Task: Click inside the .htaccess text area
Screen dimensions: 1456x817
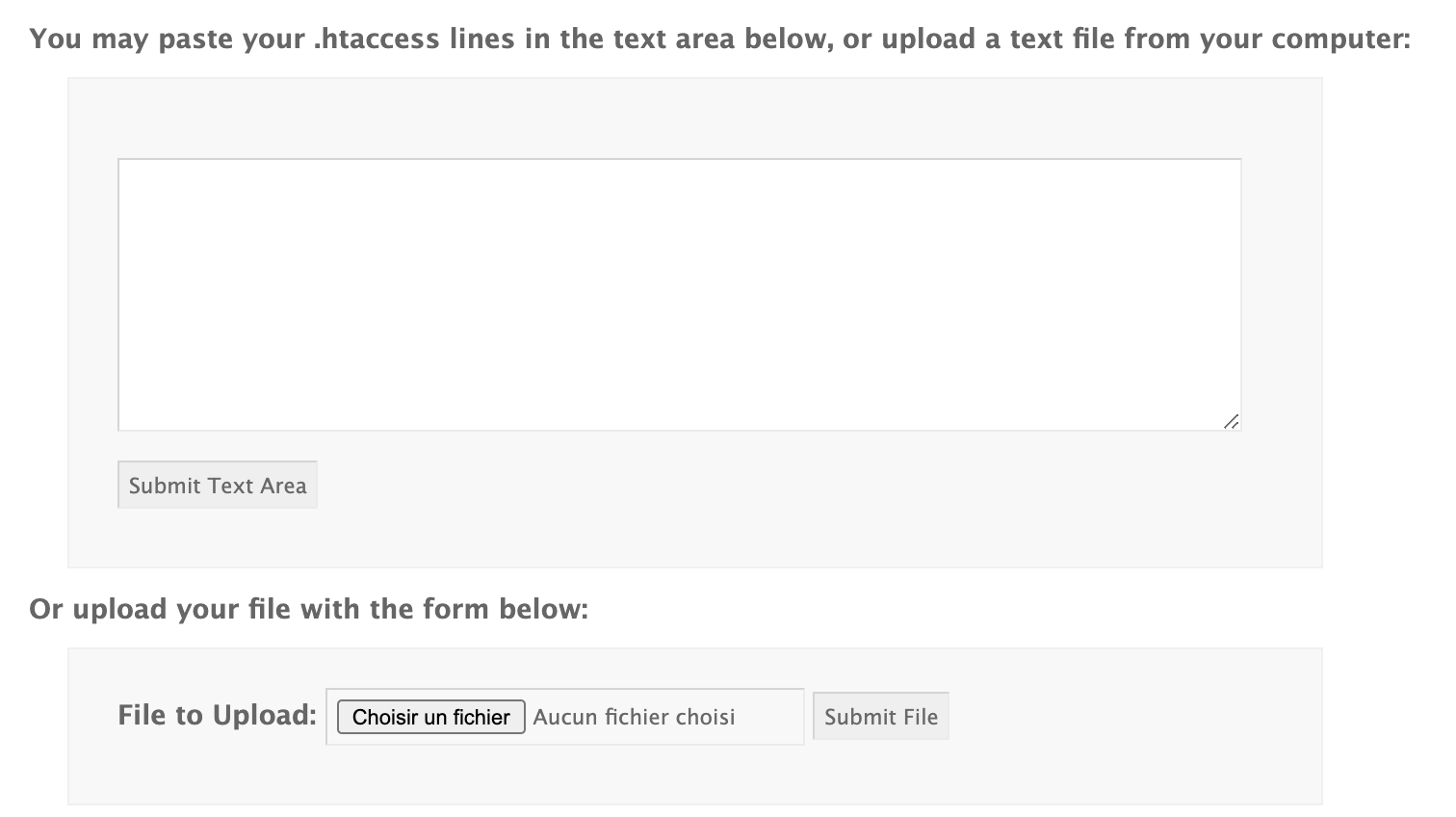Action: [679, 294]
